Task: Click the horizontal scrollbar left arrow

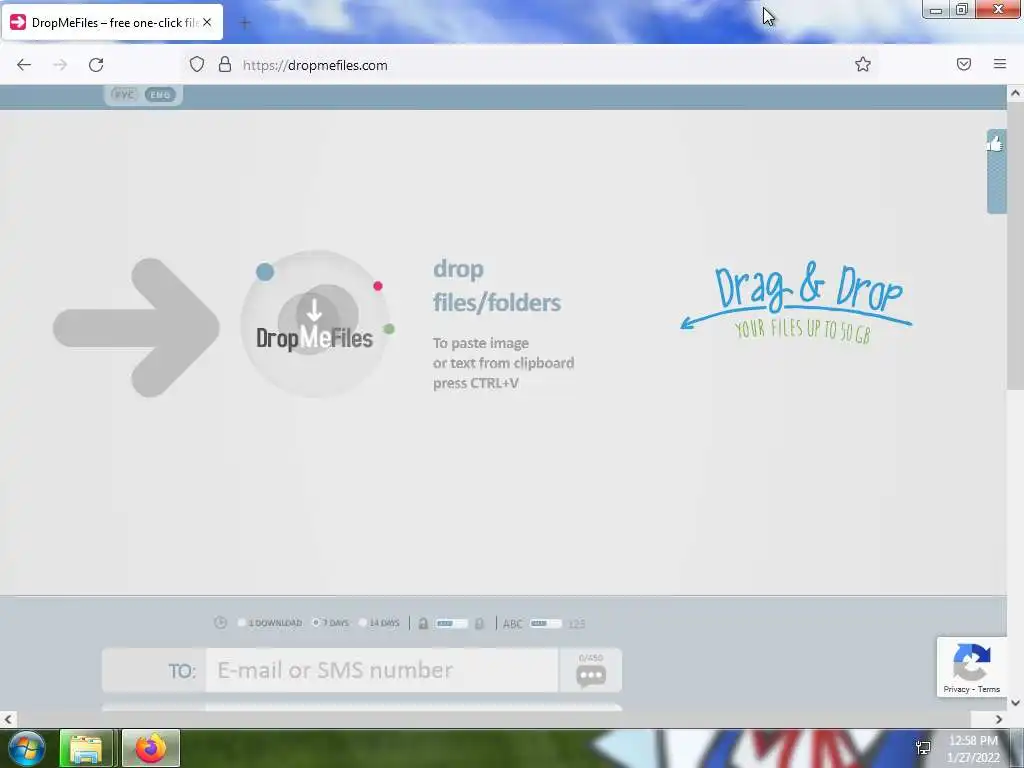Action: coord(7,719)
